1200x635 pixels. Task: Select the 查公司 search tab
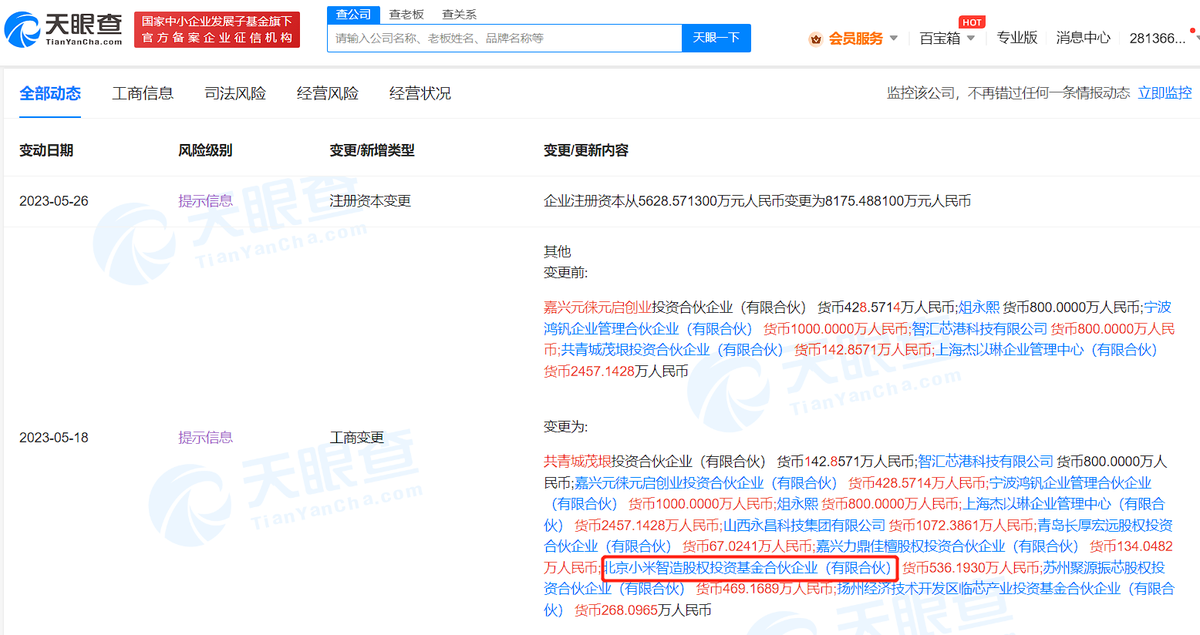(352, 14)
